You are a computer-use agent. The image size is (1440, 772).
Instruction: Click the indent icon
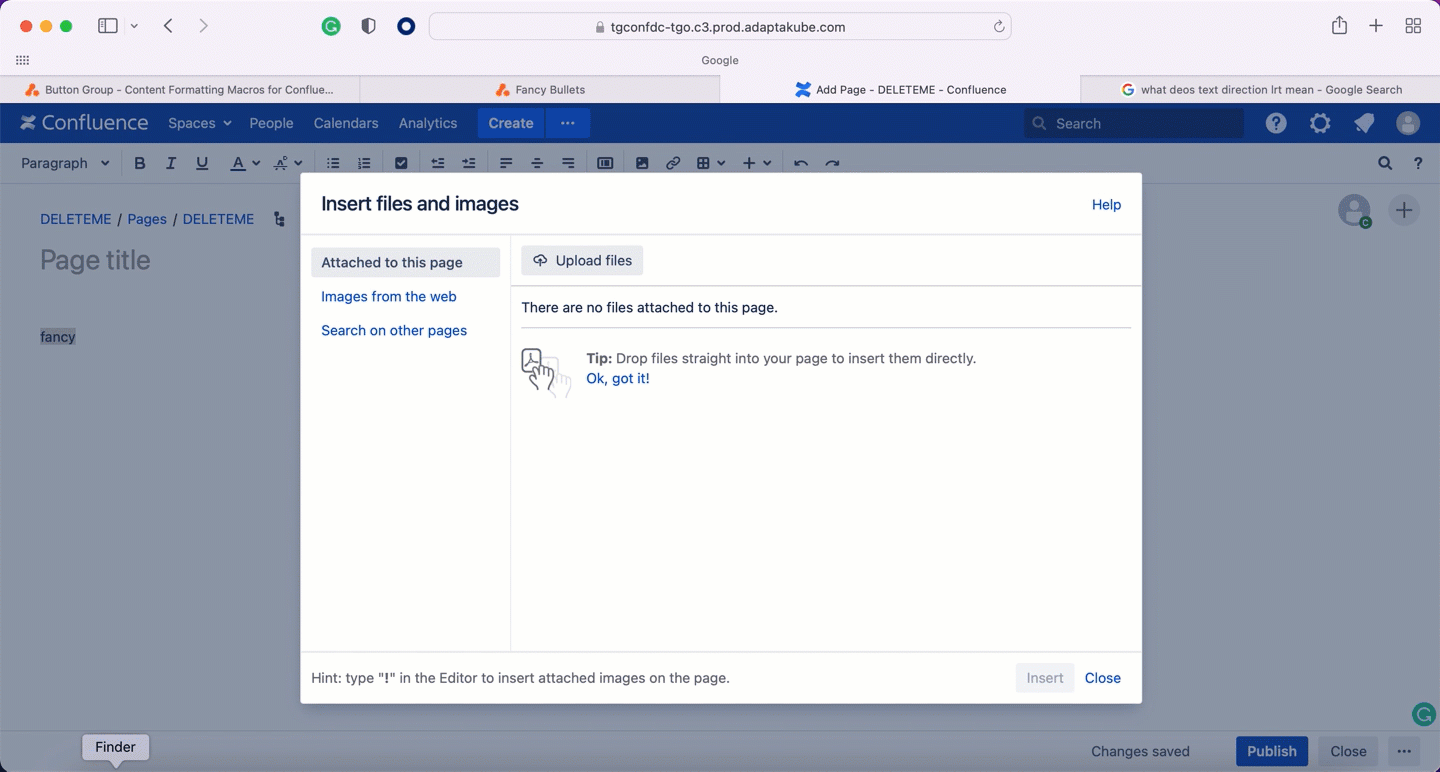[469, 163]
